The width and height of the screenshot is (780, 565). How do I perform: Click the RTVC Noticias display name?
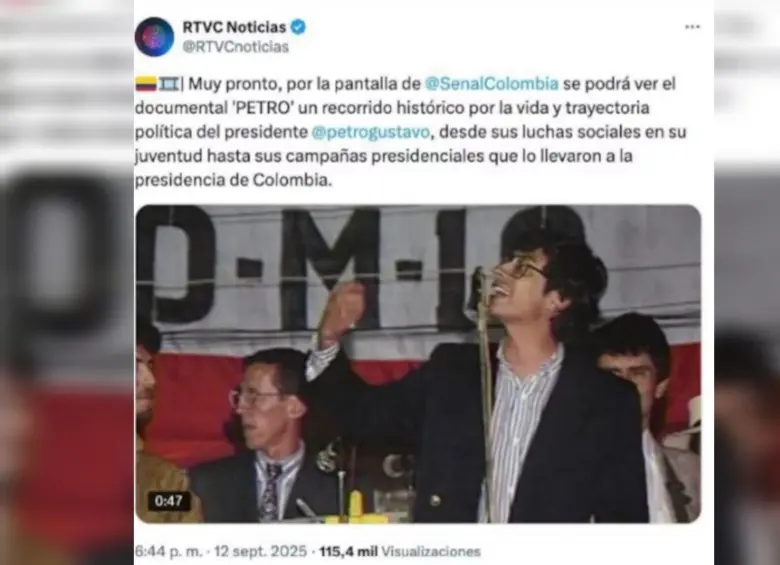[x=234, y=27]
